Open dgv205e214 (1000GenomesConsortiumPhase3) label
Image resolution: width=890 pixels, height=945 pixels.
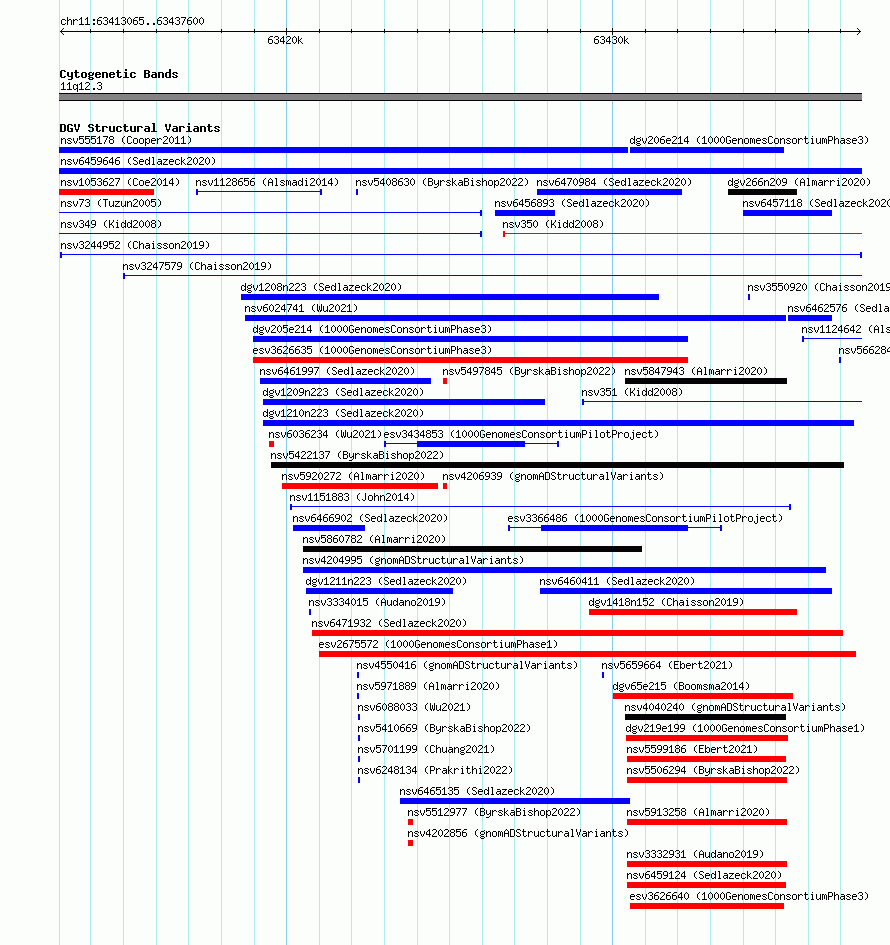click(x=372, y=330)
